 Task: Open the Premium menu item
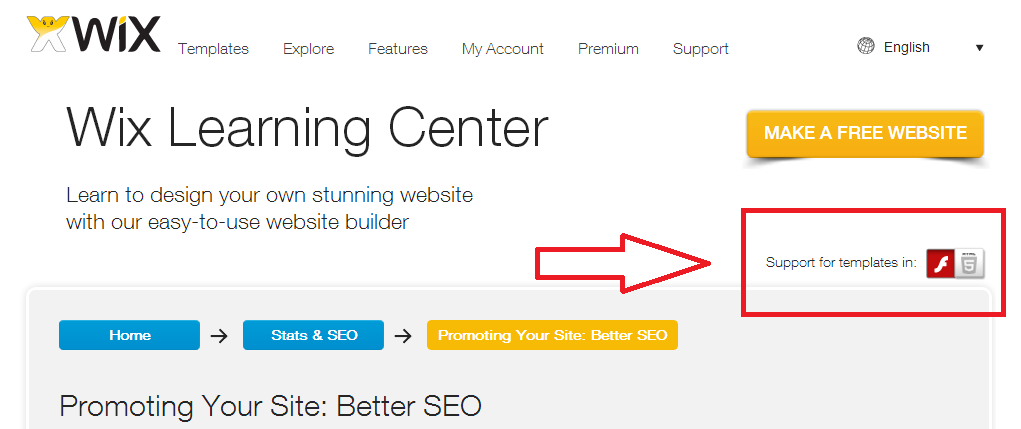pos(608,49)
